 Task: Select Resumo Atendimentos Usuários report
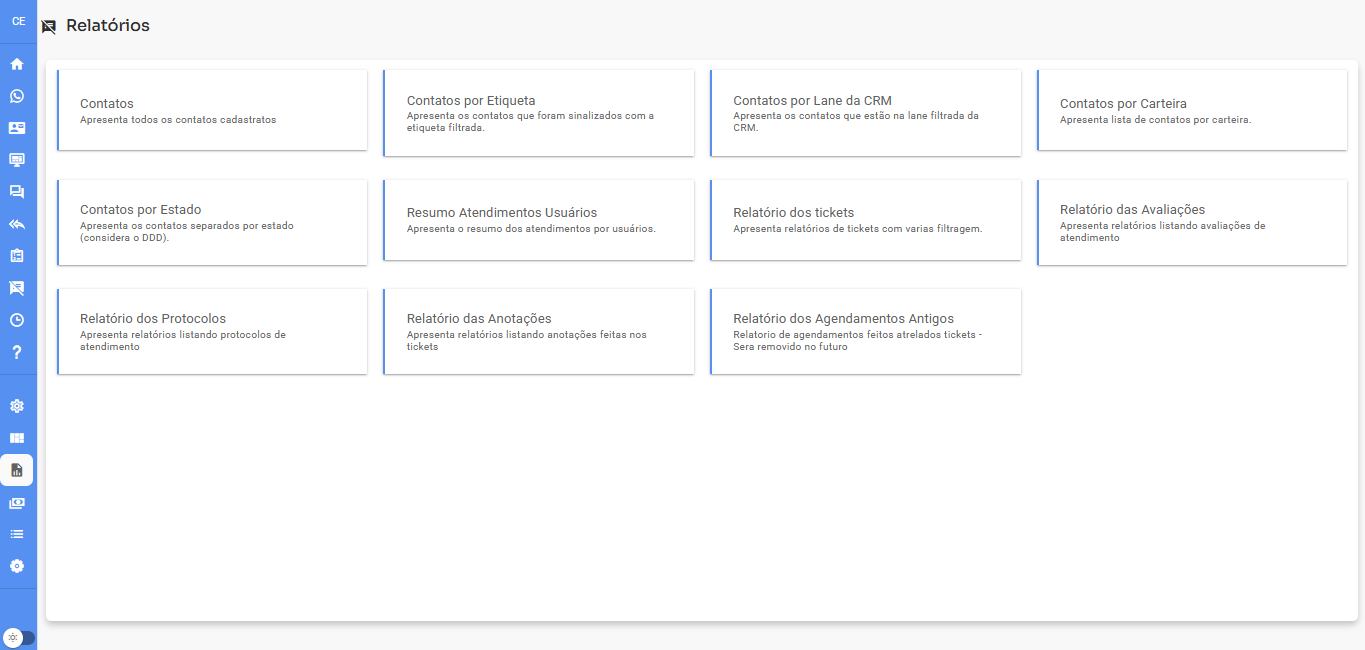click(x=538, y=220)
